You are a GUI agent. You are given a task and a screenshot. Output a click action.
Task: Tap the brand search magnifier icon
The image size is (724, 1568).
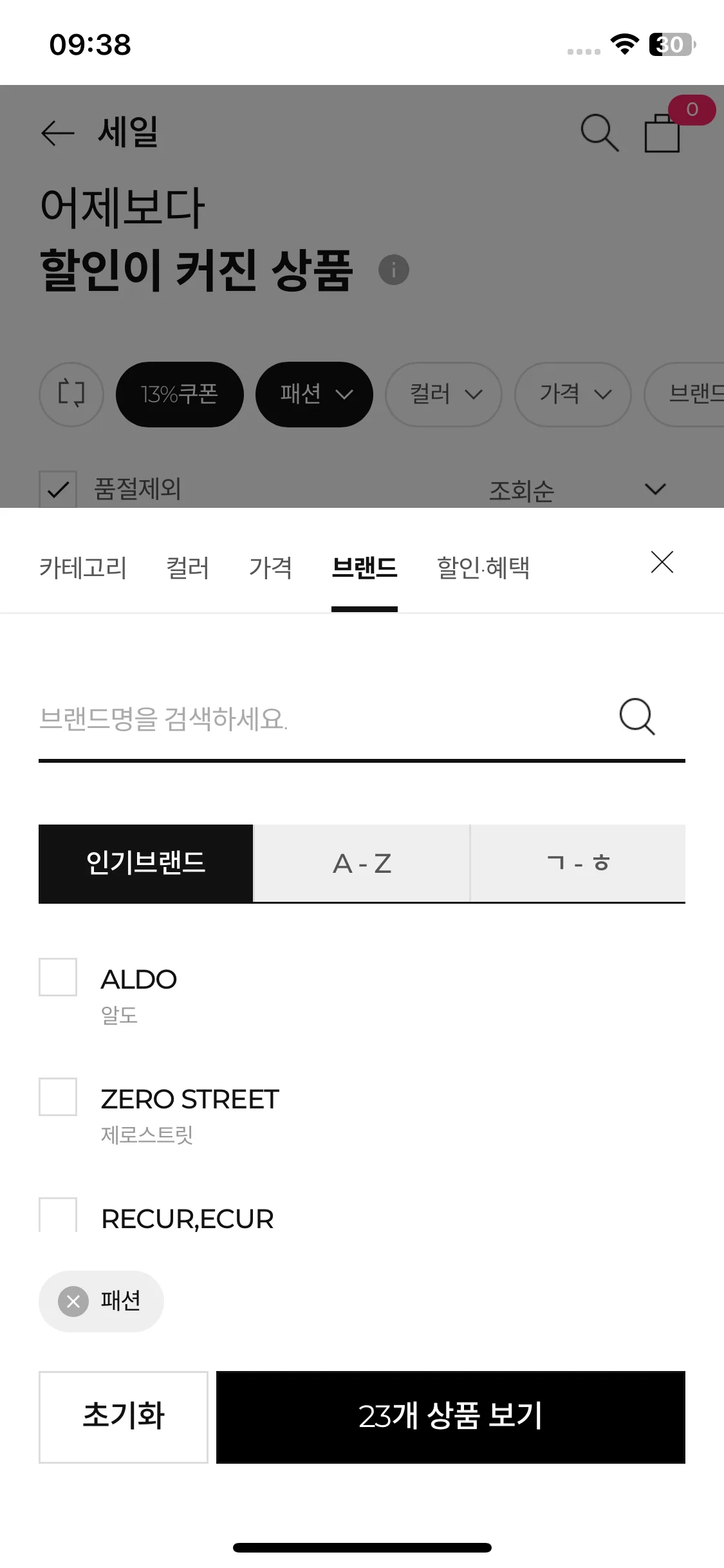click(637, 716)
